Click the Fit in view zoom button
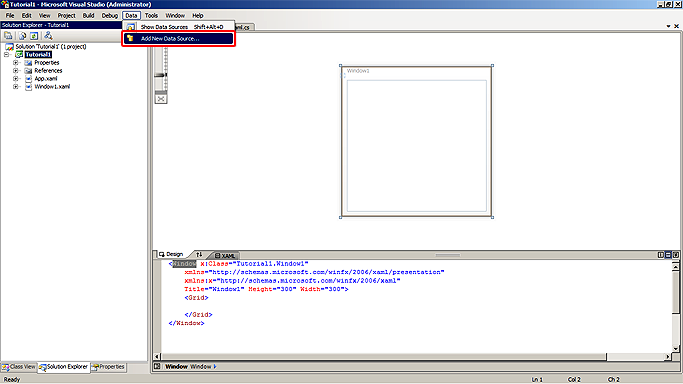Viewport: 683px width, 384px height. [161, 99]
